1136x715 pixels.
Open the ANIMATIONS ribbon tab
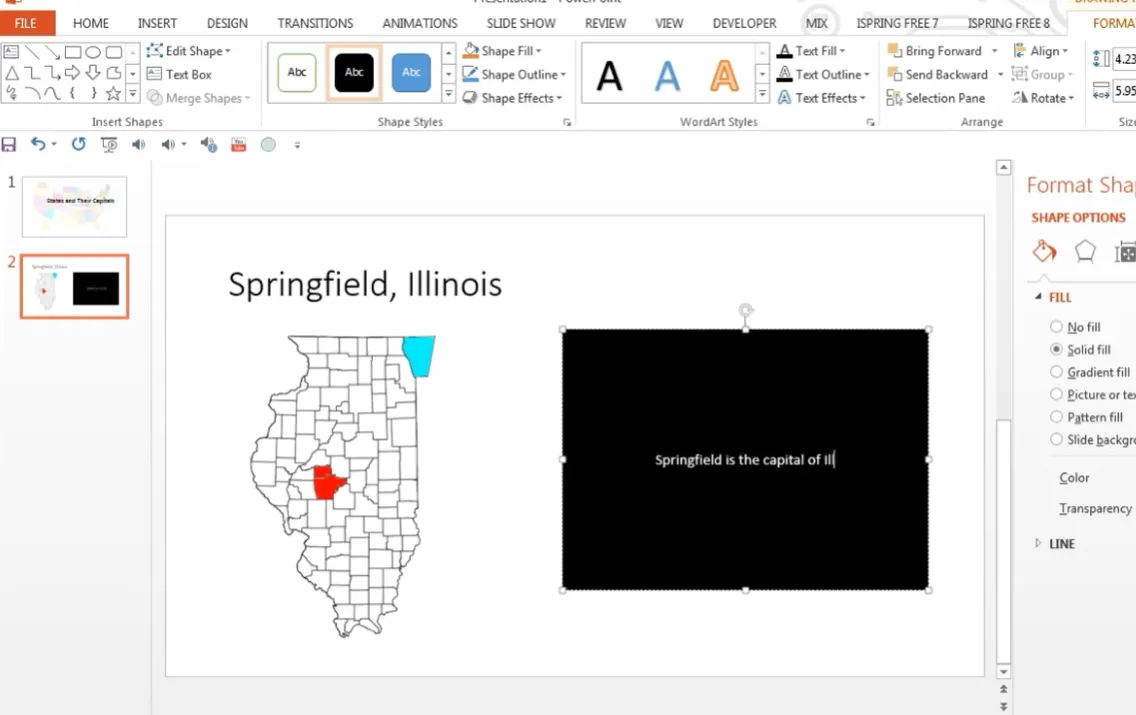(x=419, y=23)
